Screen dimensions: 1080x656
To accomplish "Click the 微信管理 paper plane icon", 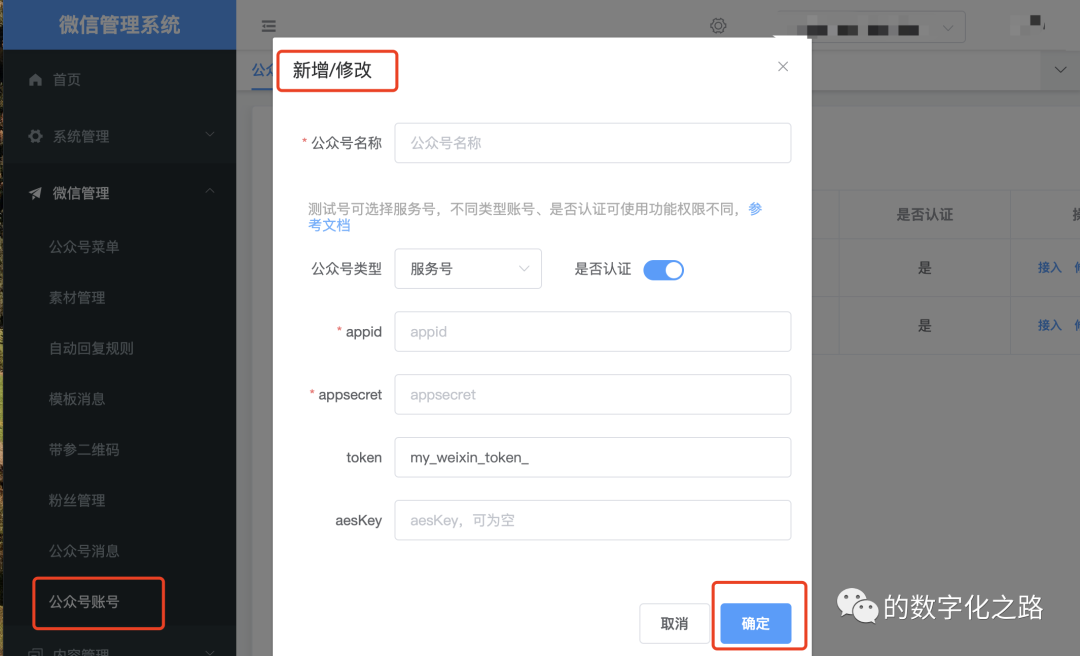I will (x=35, y=193).
